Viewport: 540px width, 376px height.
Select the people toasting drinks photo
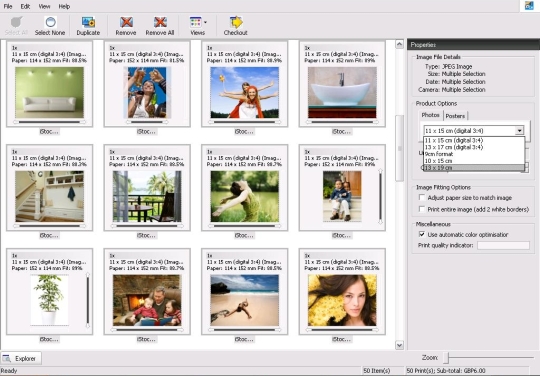point(147,93)
